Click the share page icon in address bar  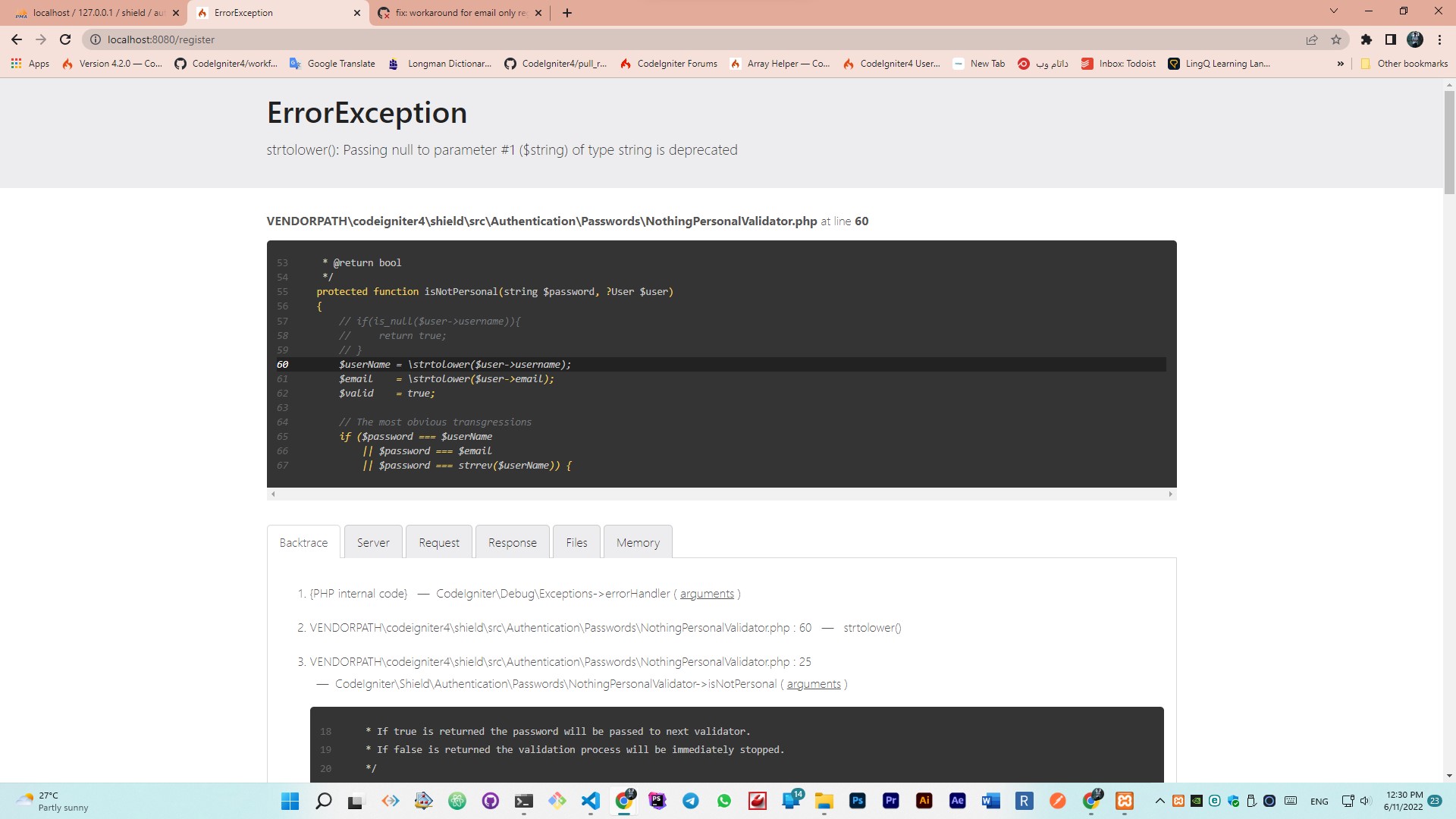pyautogui.click(x=1312, y=39)
